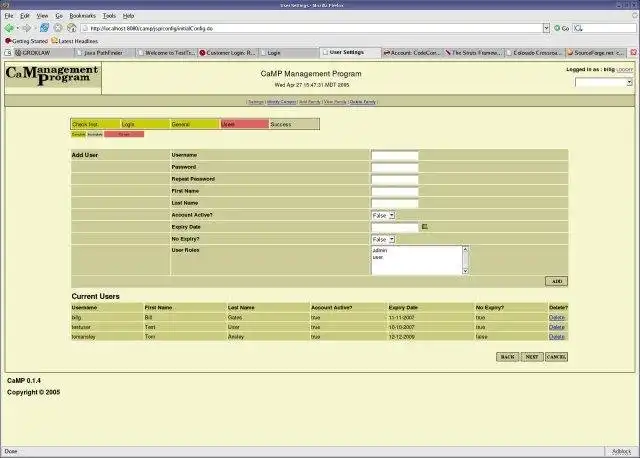Click the Success wizard step
Screen dimensions: 640x458
(x=294, y=124)
